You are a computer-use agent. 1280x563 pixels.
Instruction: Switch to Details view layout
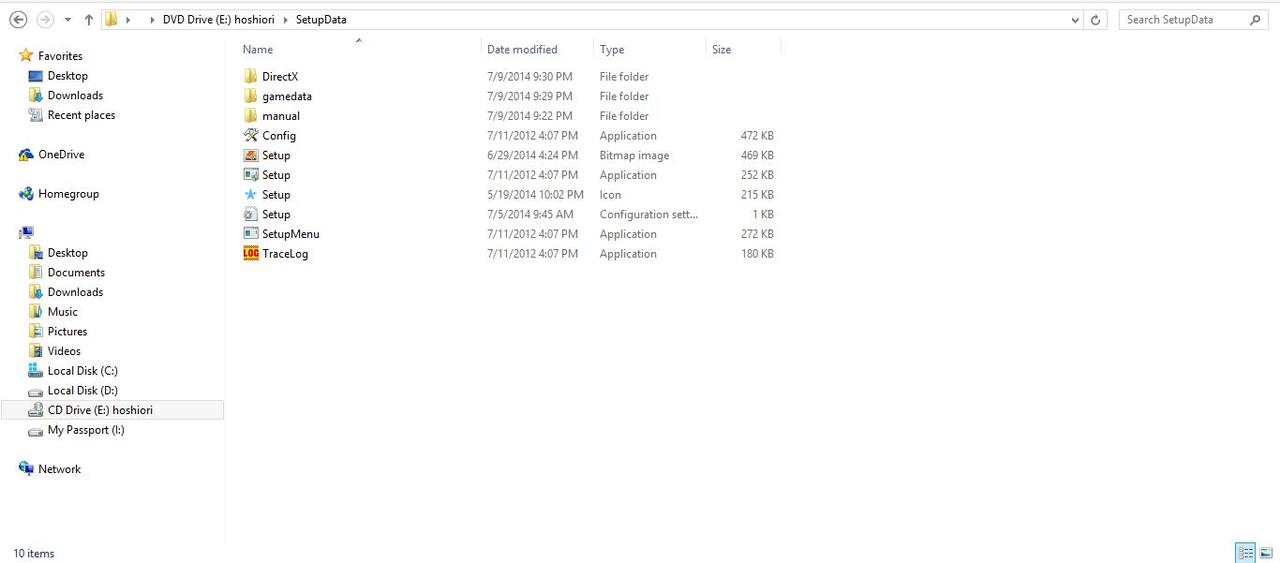1246,553
